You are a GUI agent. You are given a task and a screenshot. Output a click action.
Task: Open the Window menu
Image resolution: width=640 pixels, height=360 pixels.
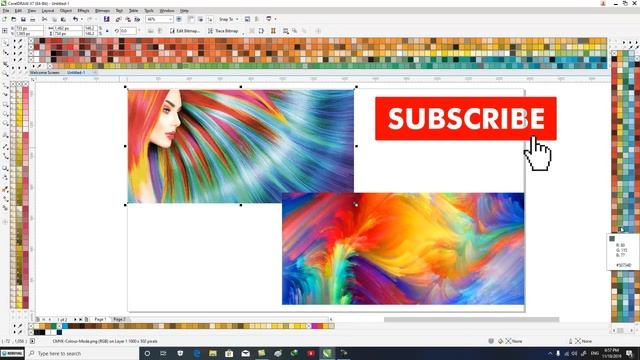(x=167, y=11)
